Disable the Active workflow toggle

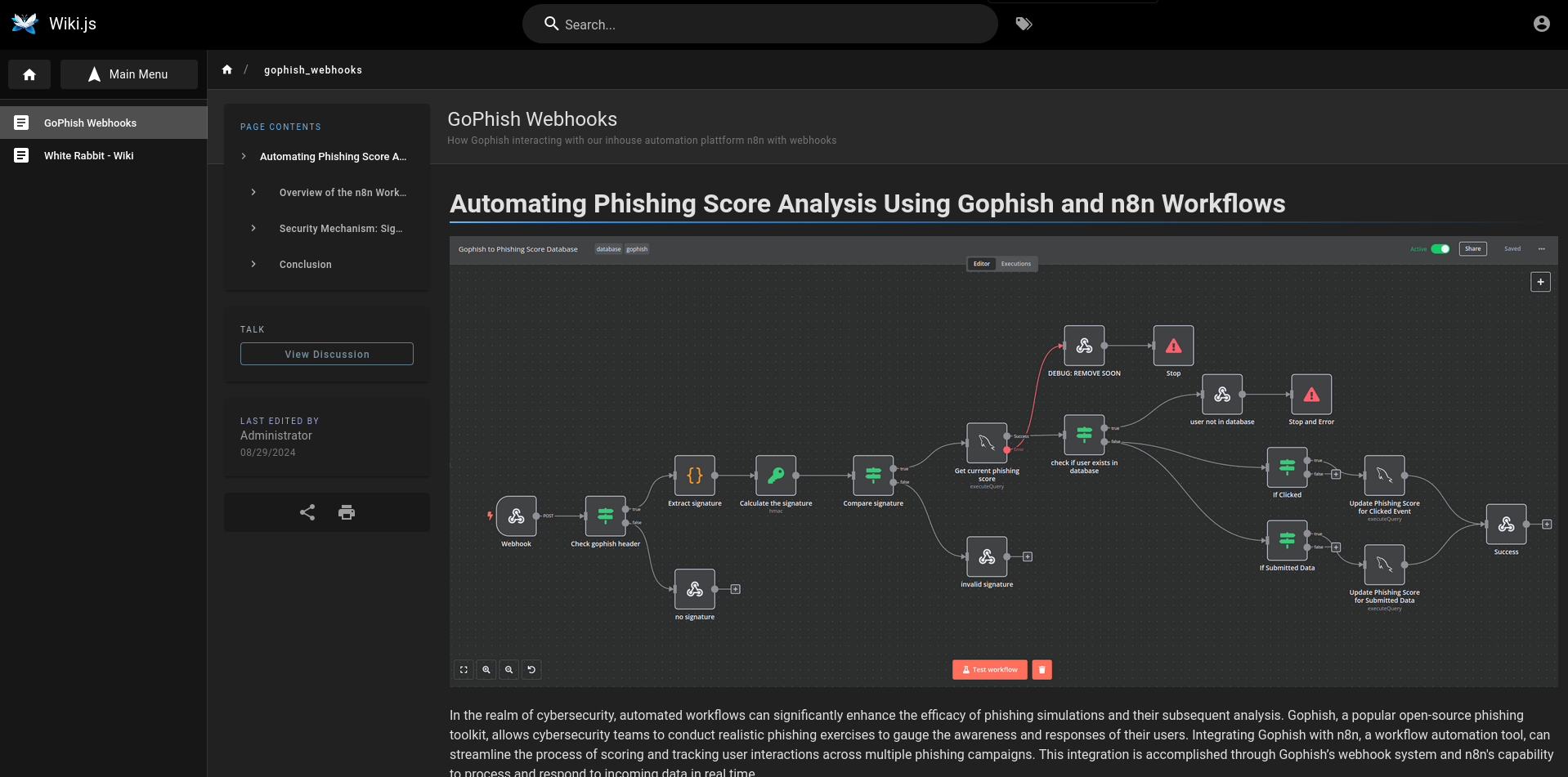[x=1440, y=248]
